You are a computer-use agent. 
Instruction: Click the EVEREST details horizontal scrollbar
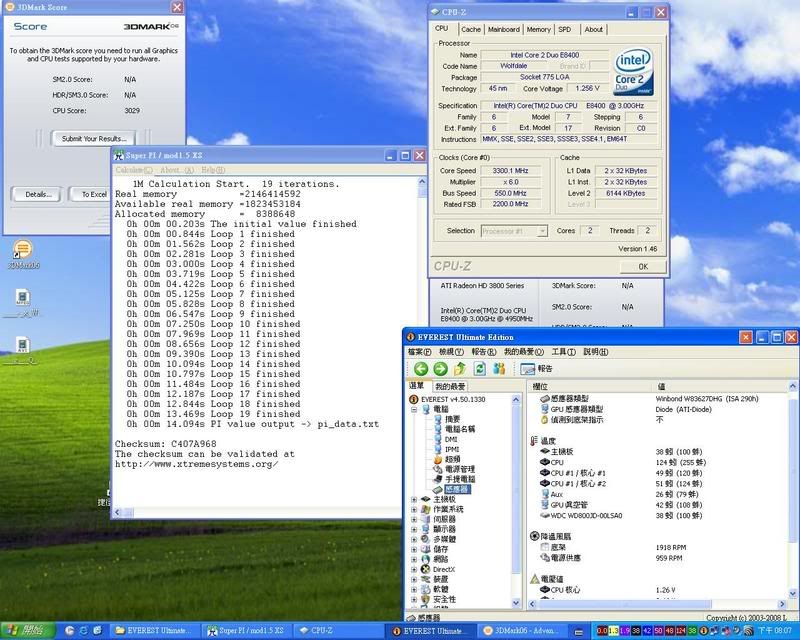point(658,604)
